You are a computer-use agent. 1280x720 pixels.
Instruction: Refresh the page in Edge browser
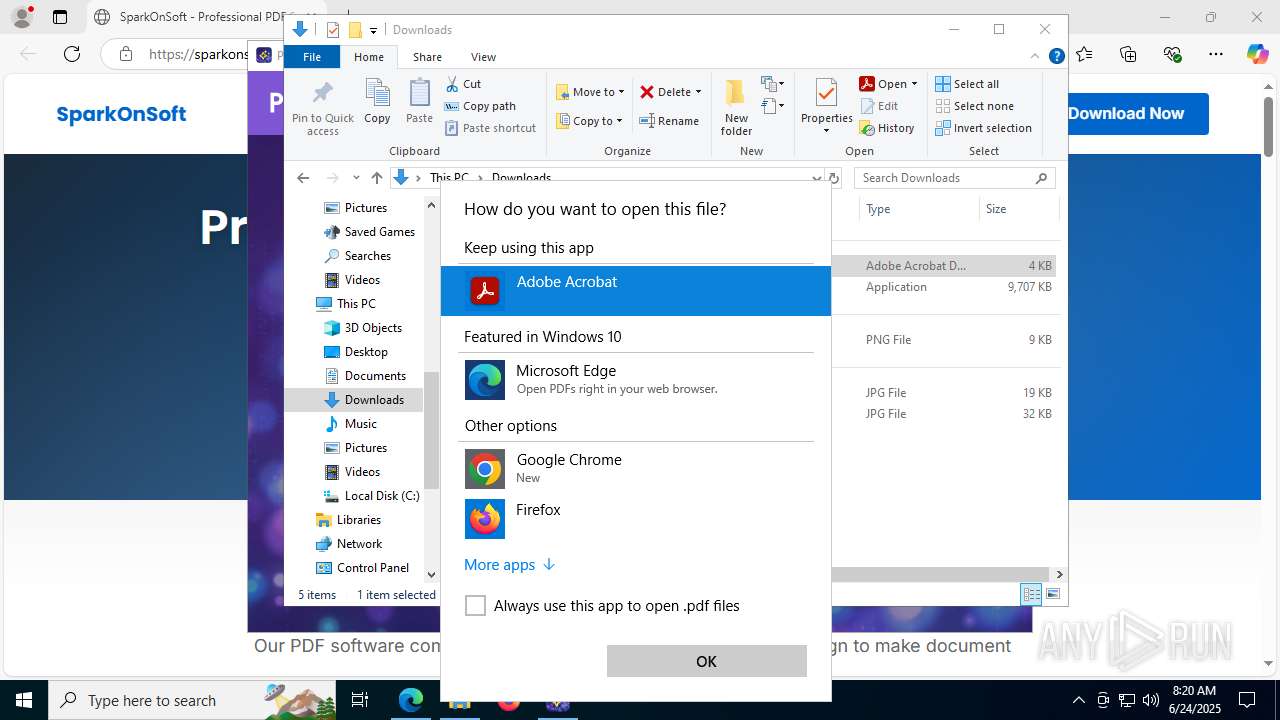tap(72, 54)
